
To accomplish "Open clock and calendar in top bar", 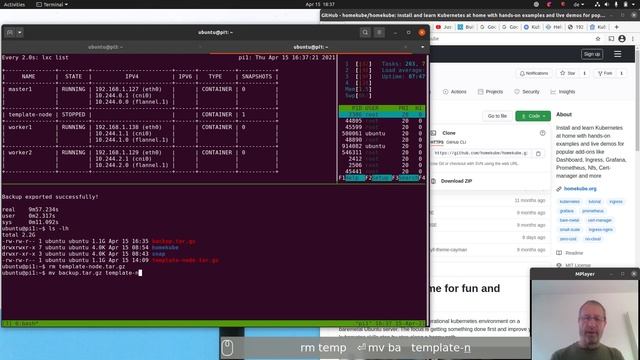I will pyautogui.click(x=320, y=4).
